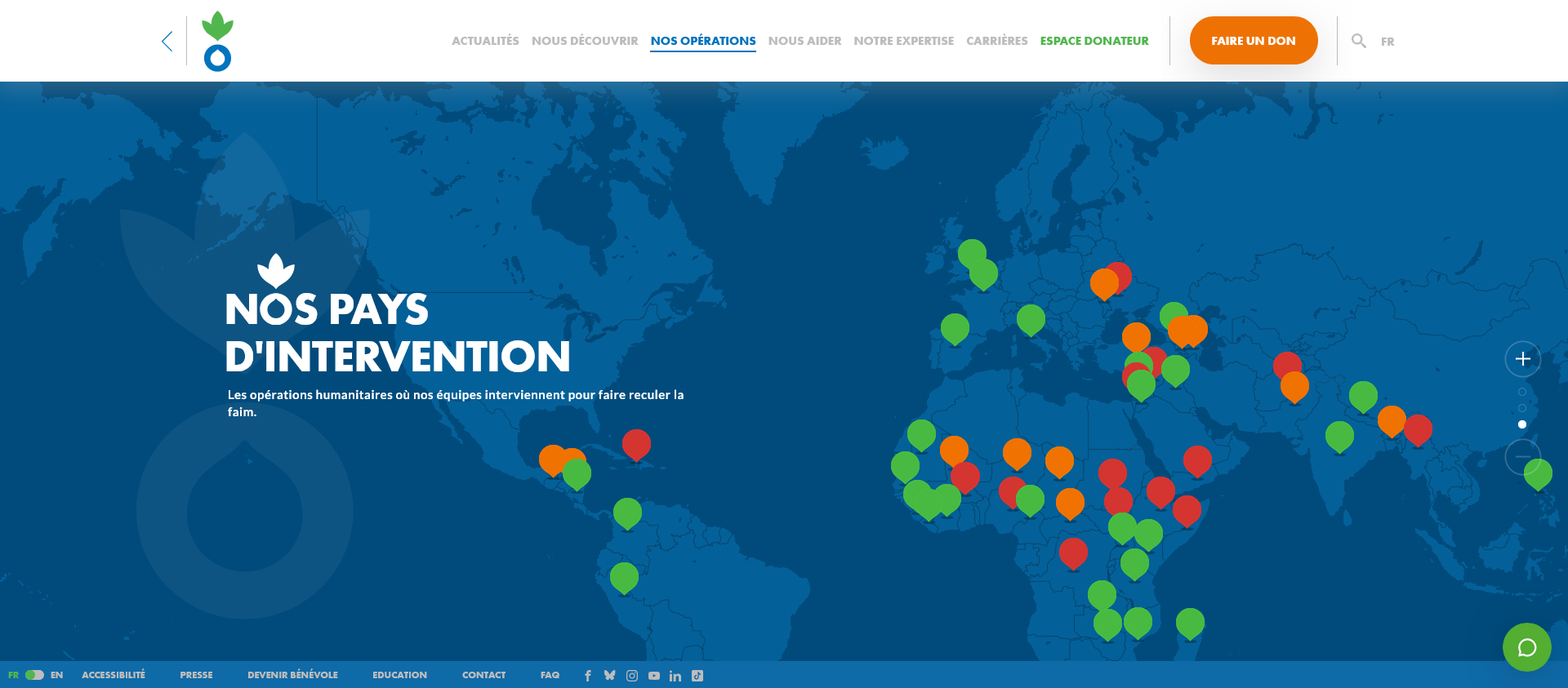Select the red map pin over Myanmar
This screenshot has height=688, width=1568.
(x=1419, y=430)
